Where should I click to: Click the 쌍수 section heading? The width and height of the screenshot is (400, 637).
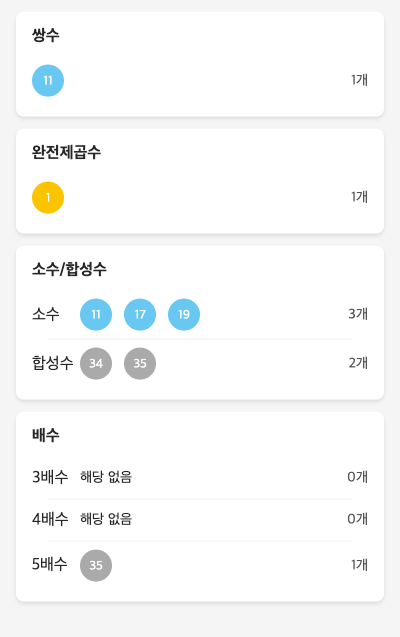[45, 35]
